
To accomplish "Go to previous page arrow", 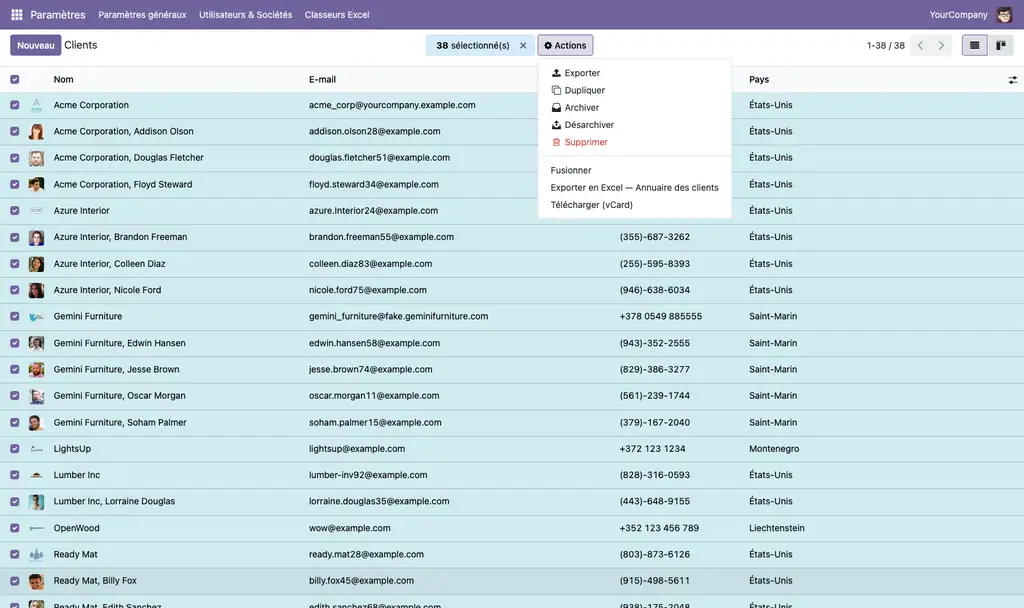I will tap(920, 45).
